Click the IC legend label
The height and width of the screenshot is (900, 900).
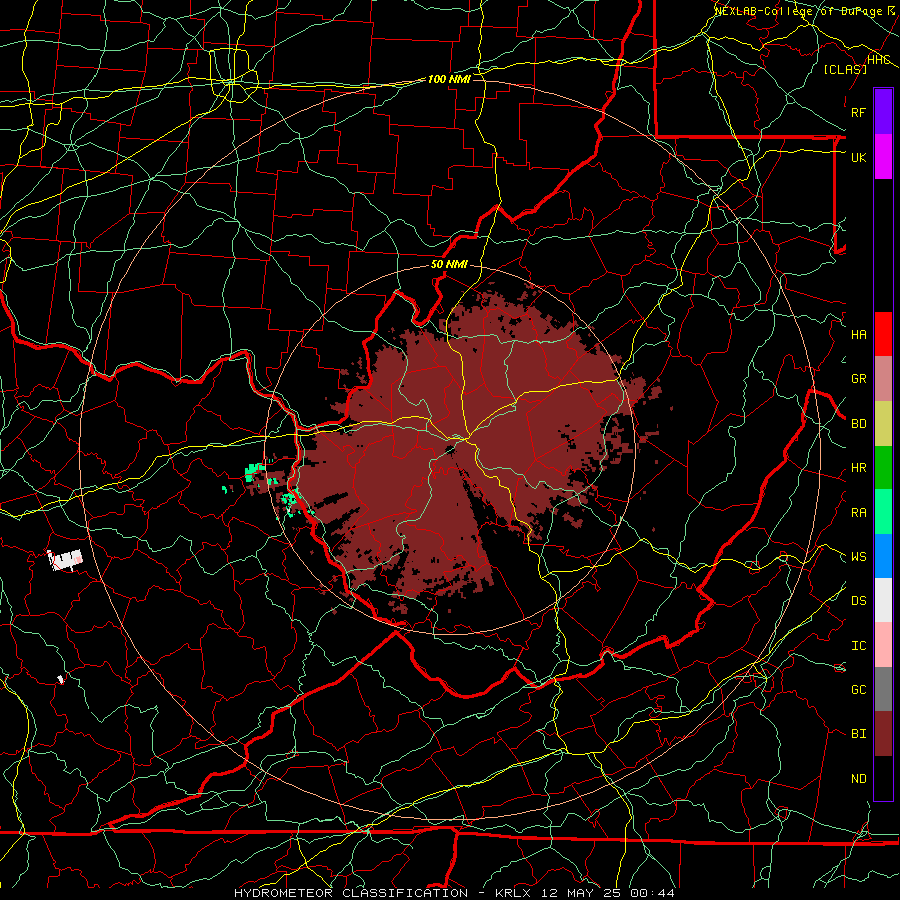click(858, 646)
